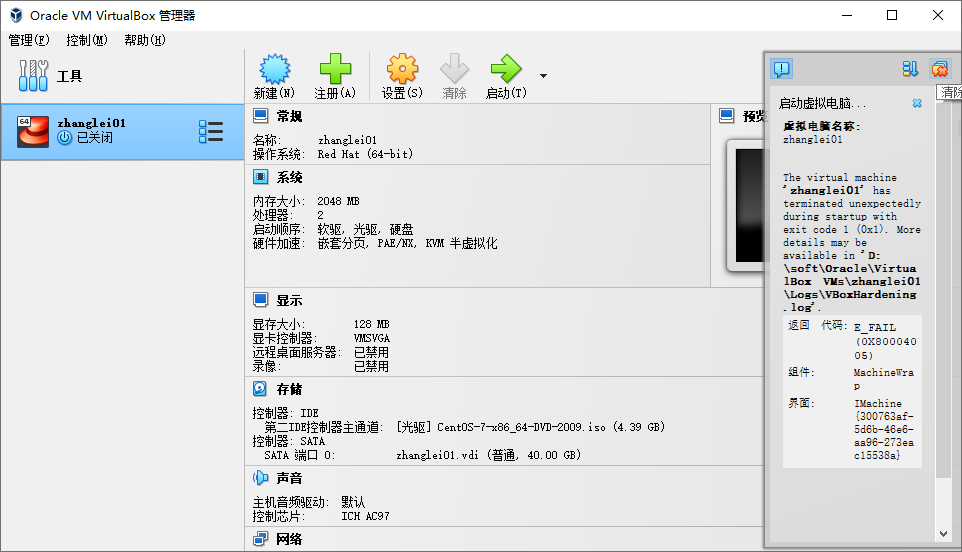The image size is (962, 552).
Task: Open zhanglei01 machine tools list menu icon
Action: (x=211, y=132)
